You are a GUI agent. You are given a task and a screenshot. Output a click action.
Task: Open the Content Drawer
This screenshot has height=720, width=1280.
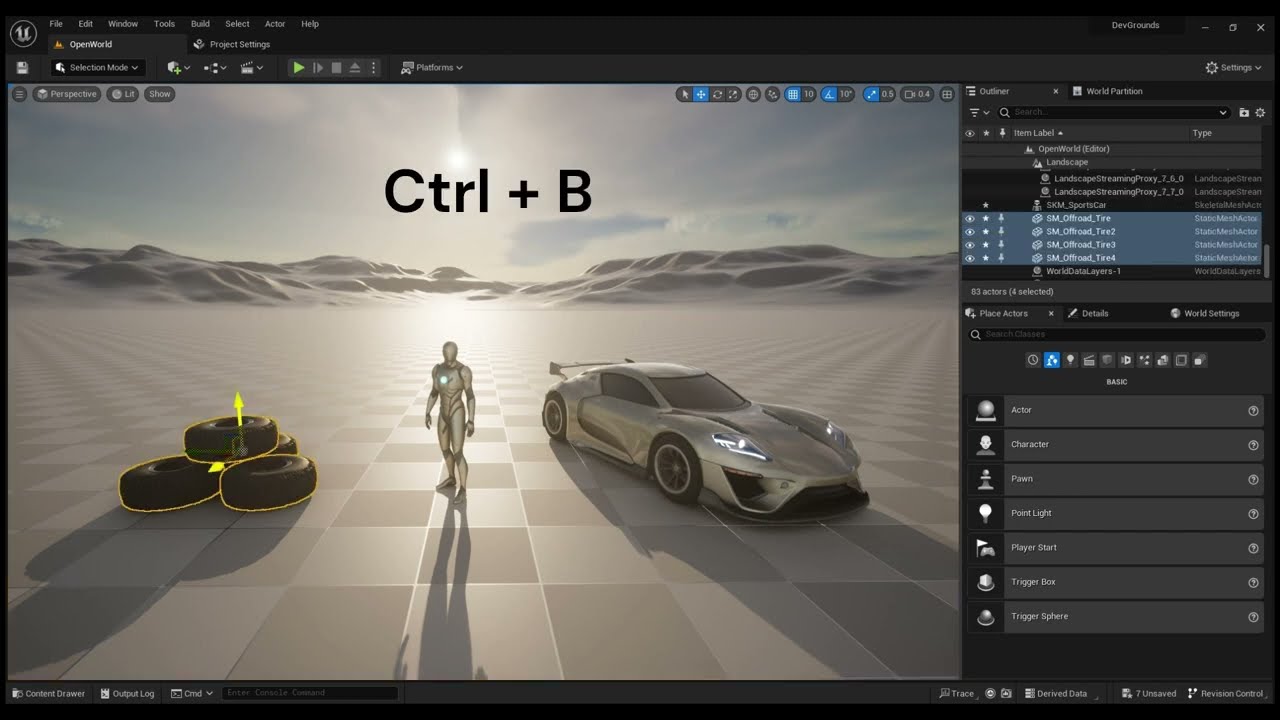[x=48, y=693]
